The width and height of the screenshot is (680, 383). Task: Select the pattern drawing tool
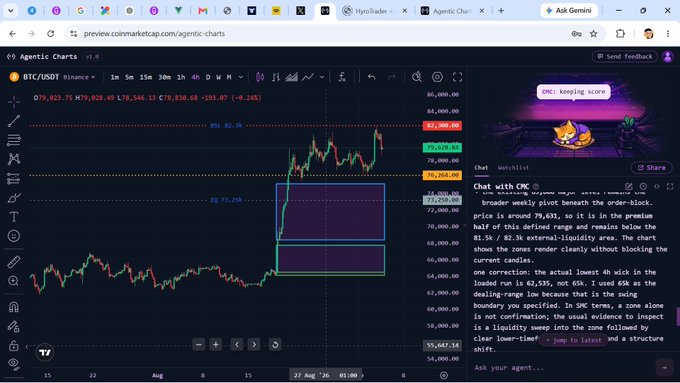14,159
